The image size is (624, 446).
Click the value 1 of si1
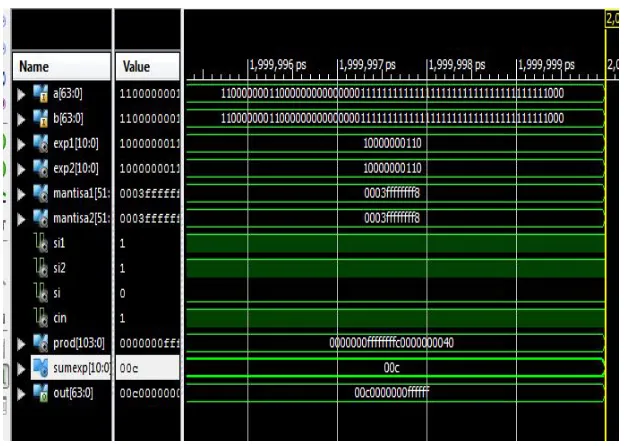(x=122, y=243)
